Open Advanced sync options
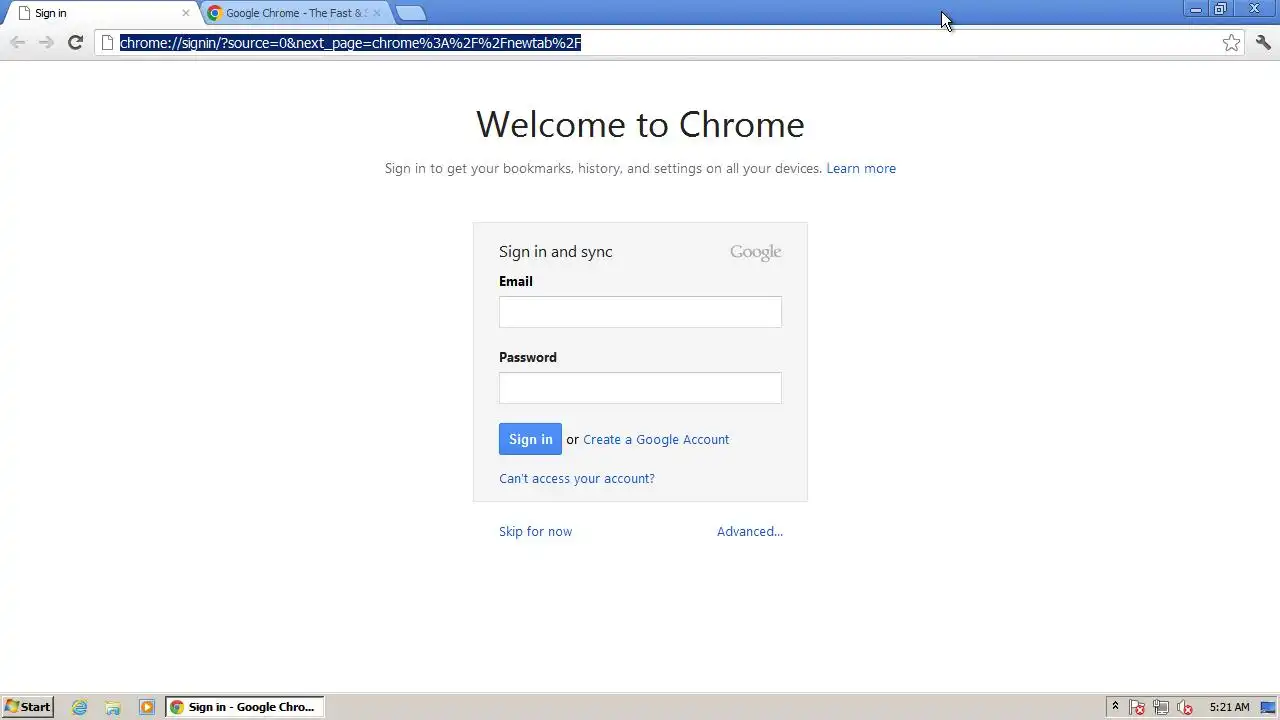Viewport: 1280px width, 720px height. [x=750, y=531]
